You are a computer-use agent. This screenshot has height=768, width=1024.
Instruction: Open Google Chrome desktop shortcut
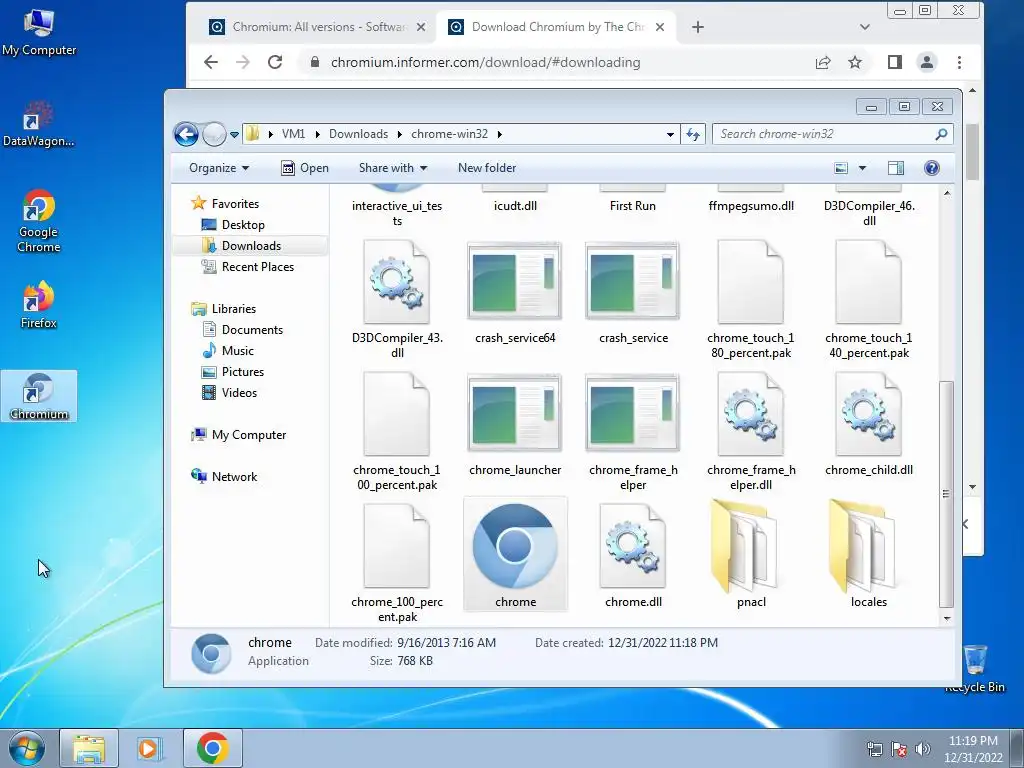pos(39,221)
